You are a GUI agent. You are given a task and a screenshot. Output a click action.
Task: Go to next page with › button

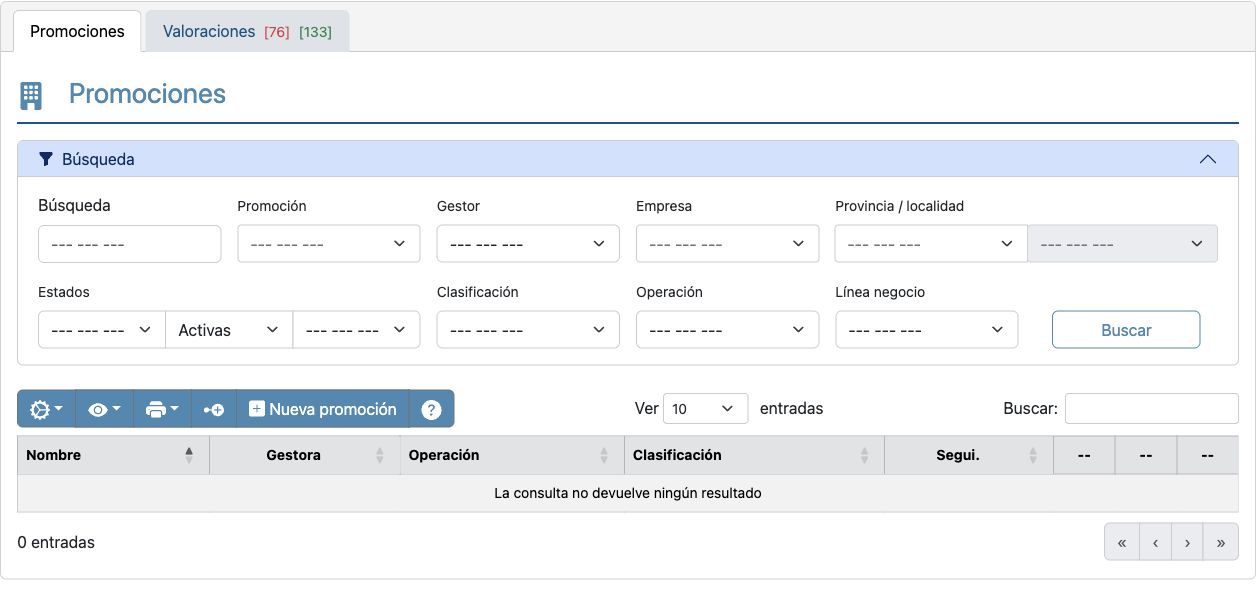[x=1187, y=543]
